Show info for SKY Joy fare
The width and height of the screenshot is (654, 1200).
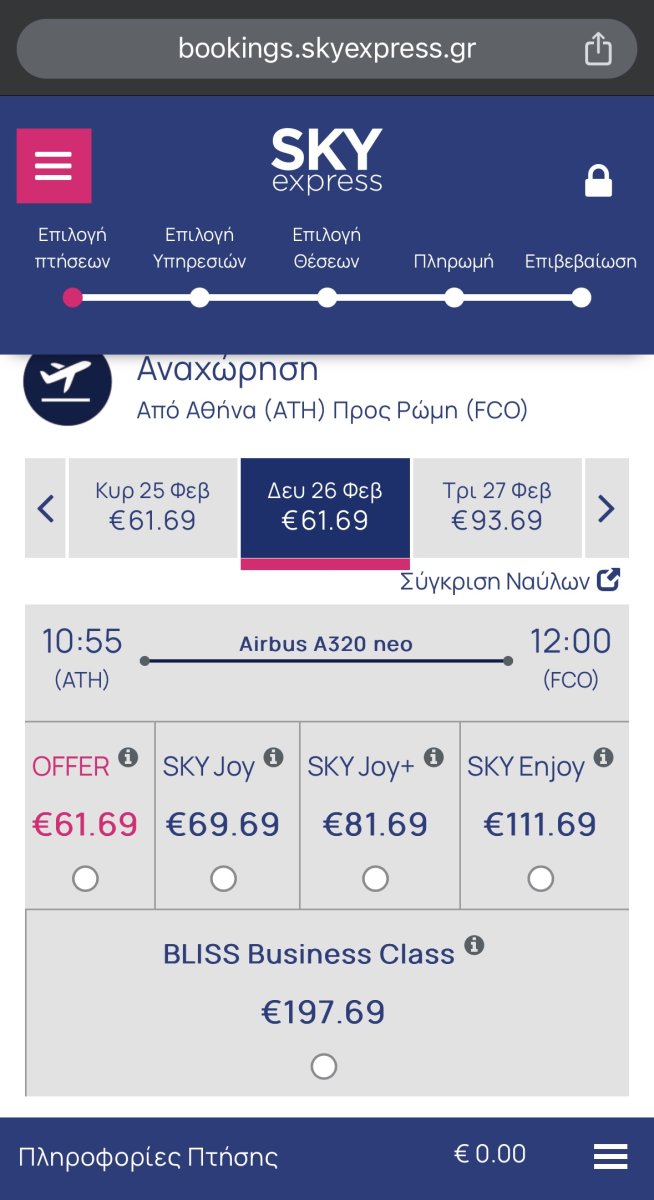point(274,757)
